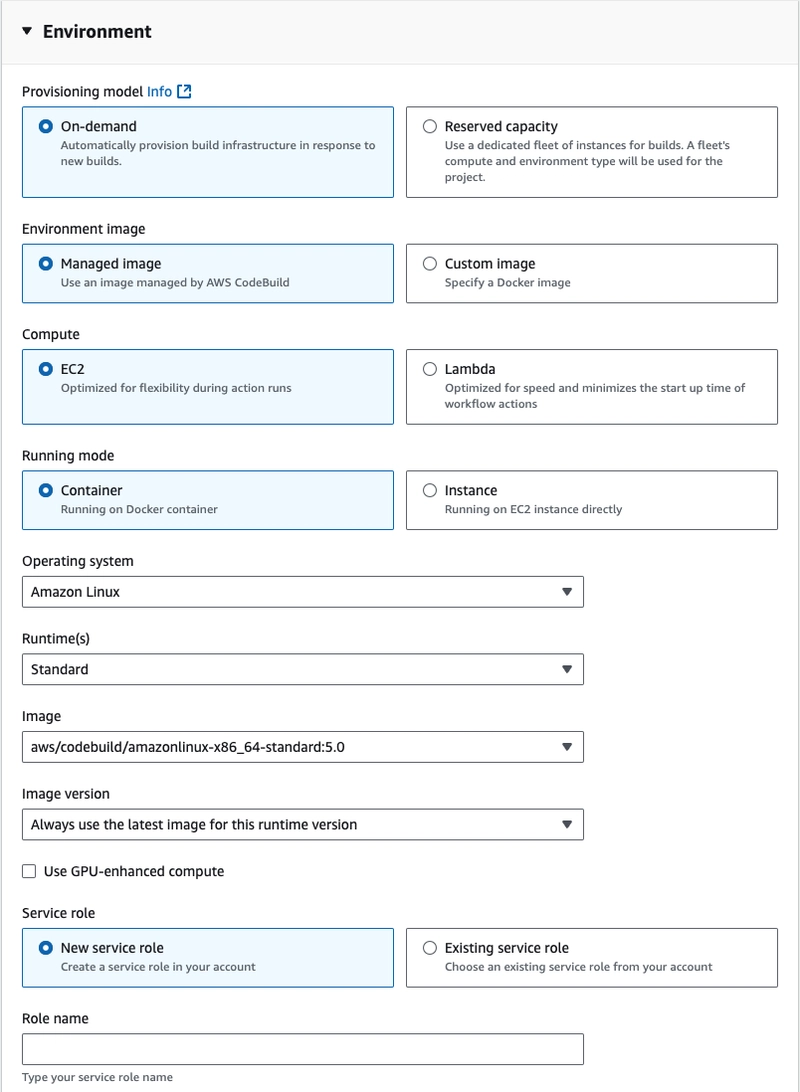Screen dimensions: 800x1092
Task: Select the Managed image option
Action: point(45,263)
